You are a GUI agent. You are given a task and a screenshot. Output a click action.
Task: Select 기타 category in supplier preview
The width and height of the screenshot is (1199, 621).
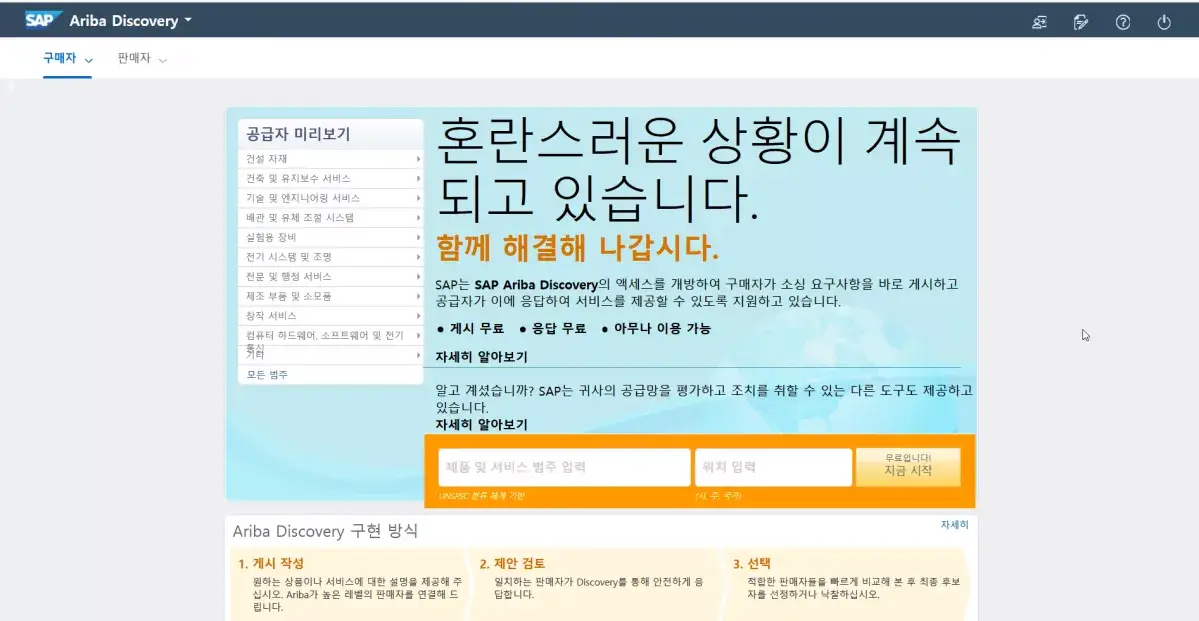click(255, 355)
